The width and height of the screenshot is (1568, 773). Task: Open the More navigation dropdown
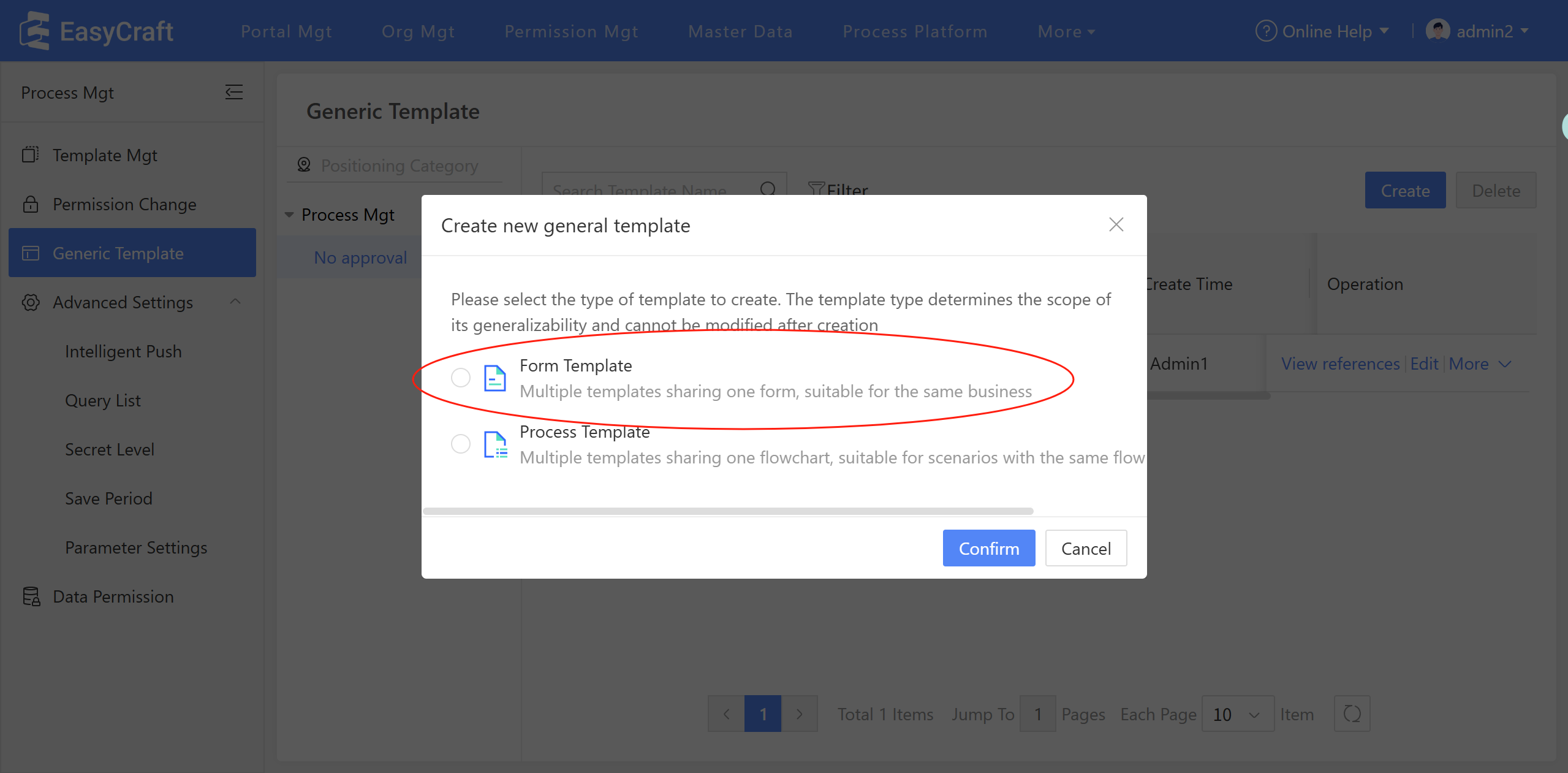pos(1066,31)
